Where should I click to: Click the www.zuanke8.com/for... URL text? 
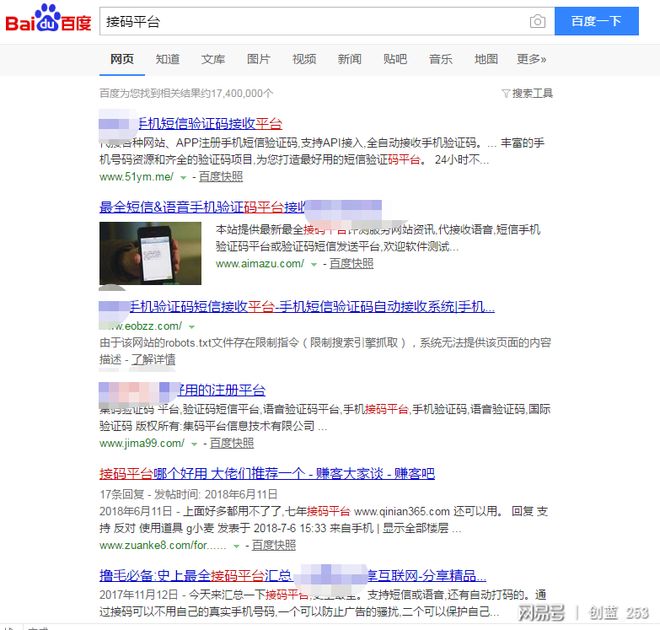click(162, 545)
